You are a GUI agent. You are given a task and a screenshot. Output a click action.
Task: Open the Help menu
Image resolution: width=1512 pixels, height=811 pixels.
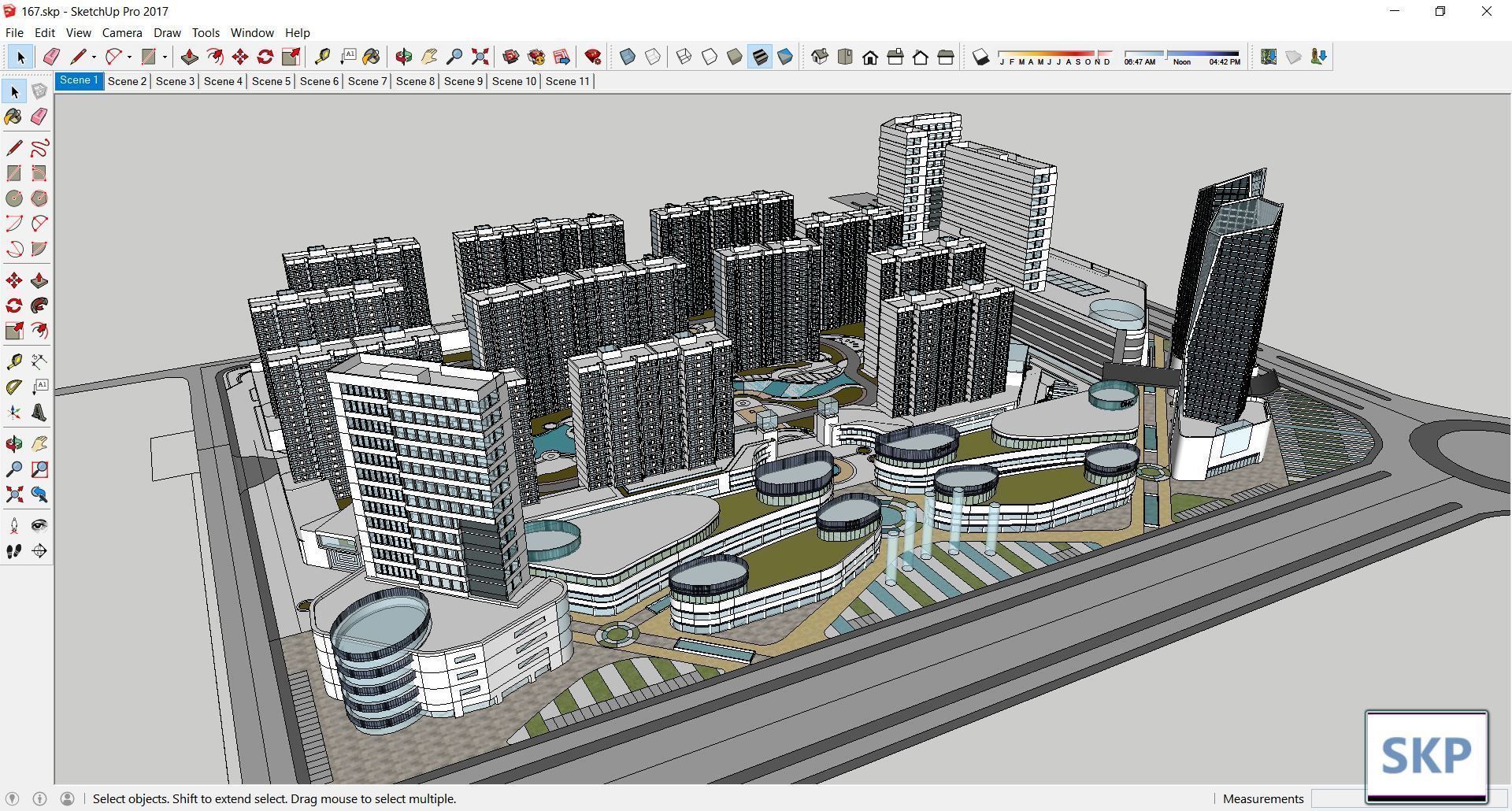[297, 32]
